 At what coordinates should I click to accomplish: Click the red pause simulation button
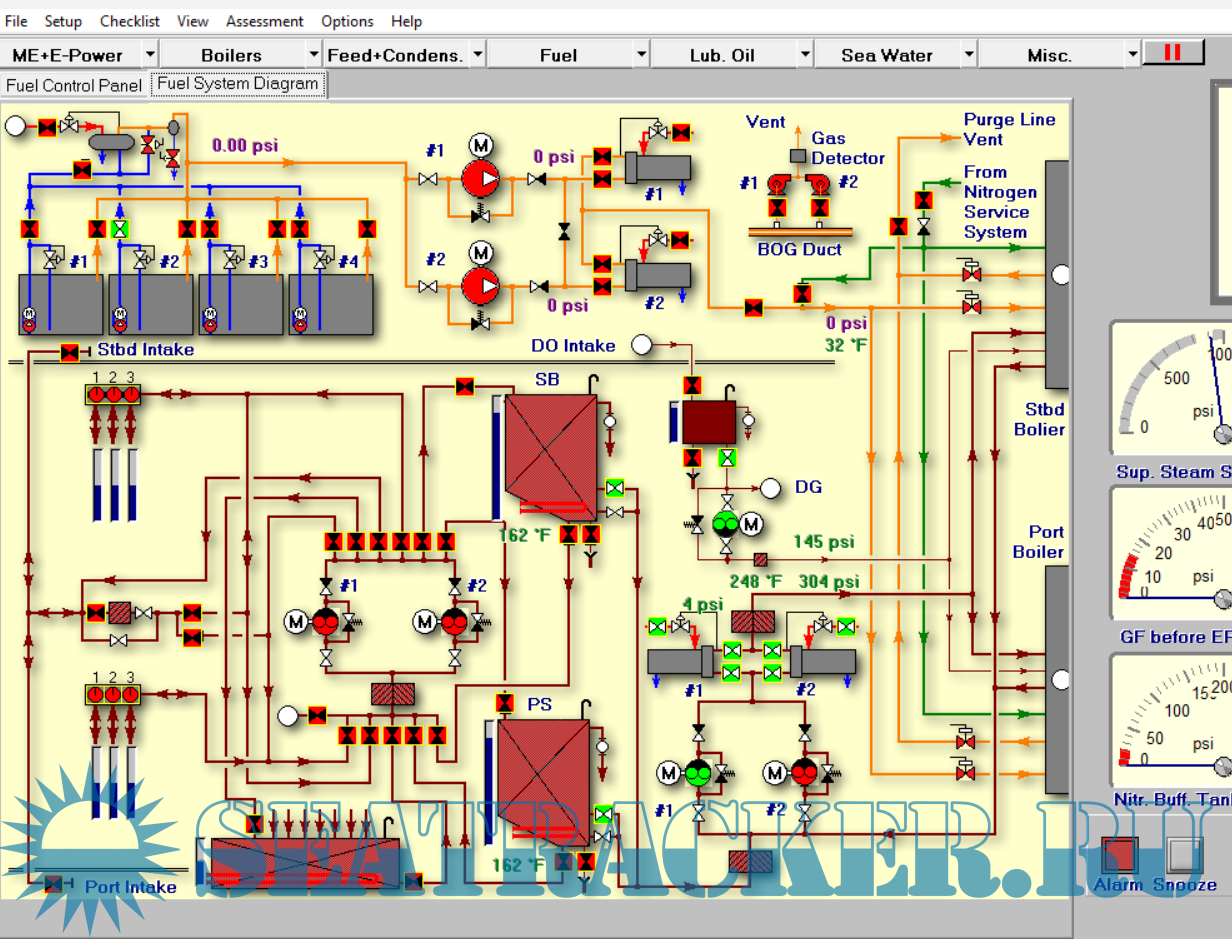(1173, 52)
